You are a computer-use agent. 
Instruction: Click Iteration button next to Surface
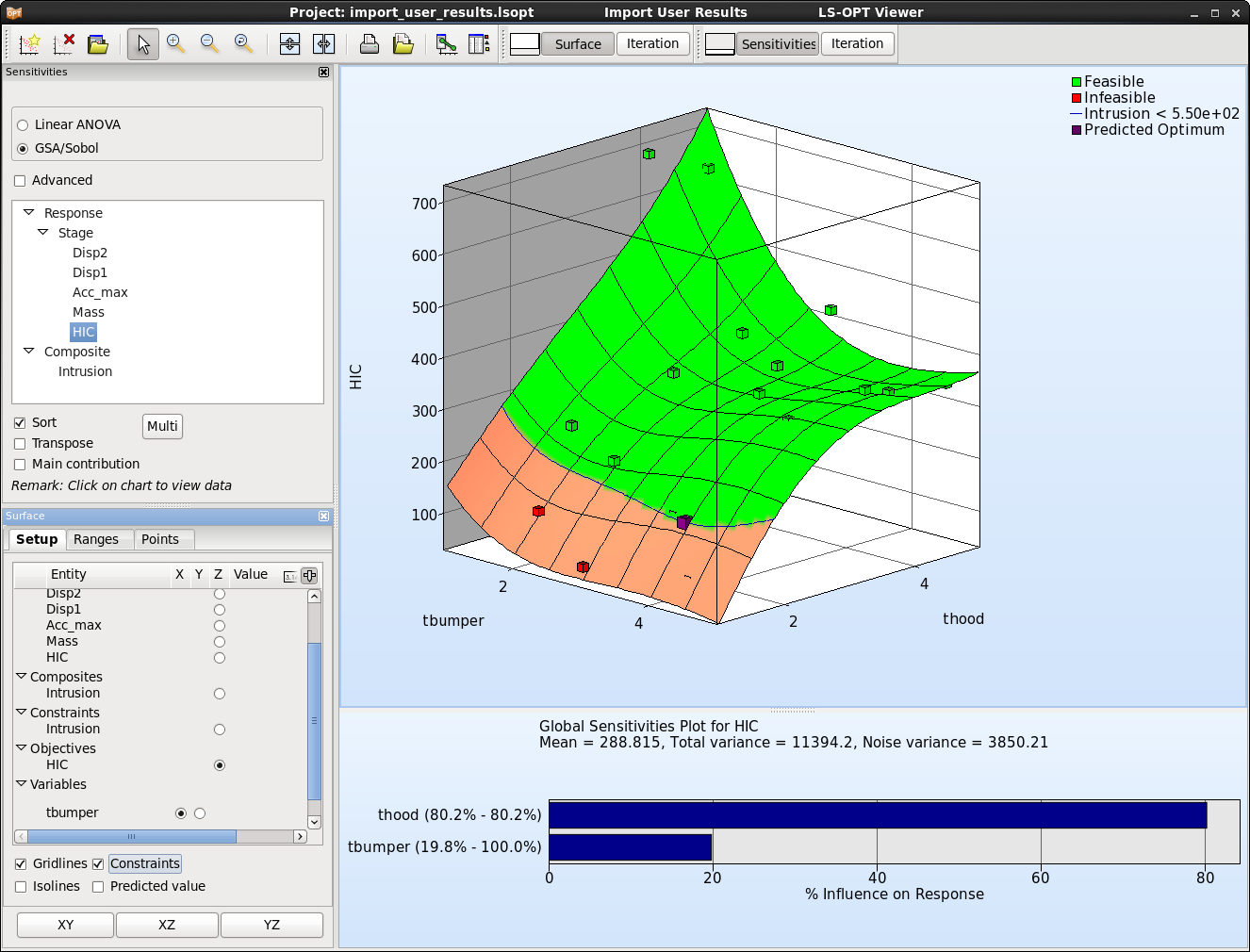pos(652,43)
